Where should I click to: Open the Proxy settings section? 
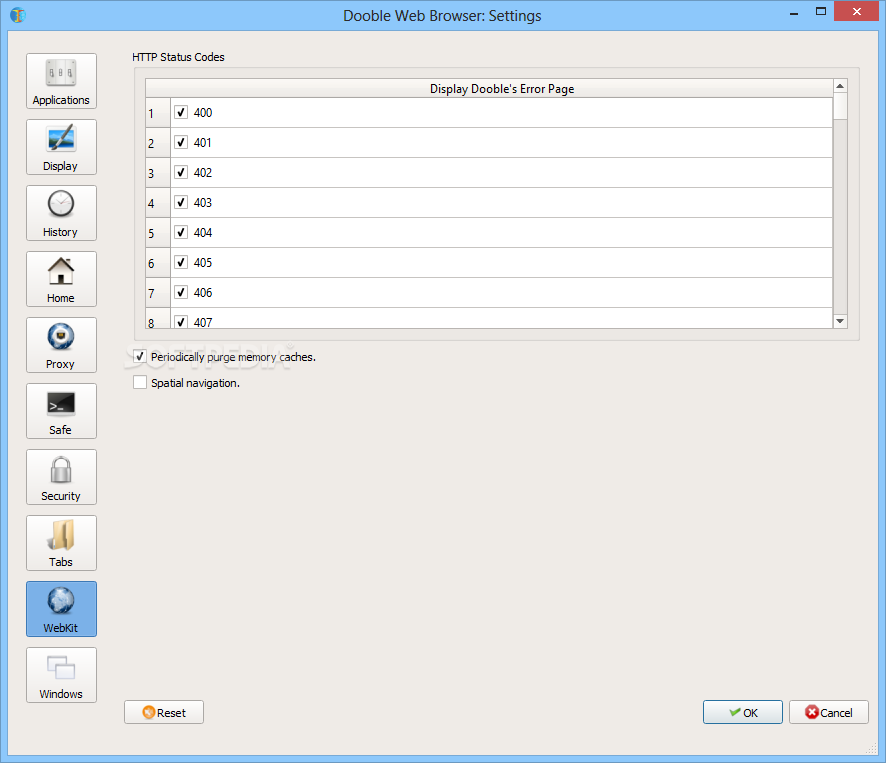(x=61, y=345)
